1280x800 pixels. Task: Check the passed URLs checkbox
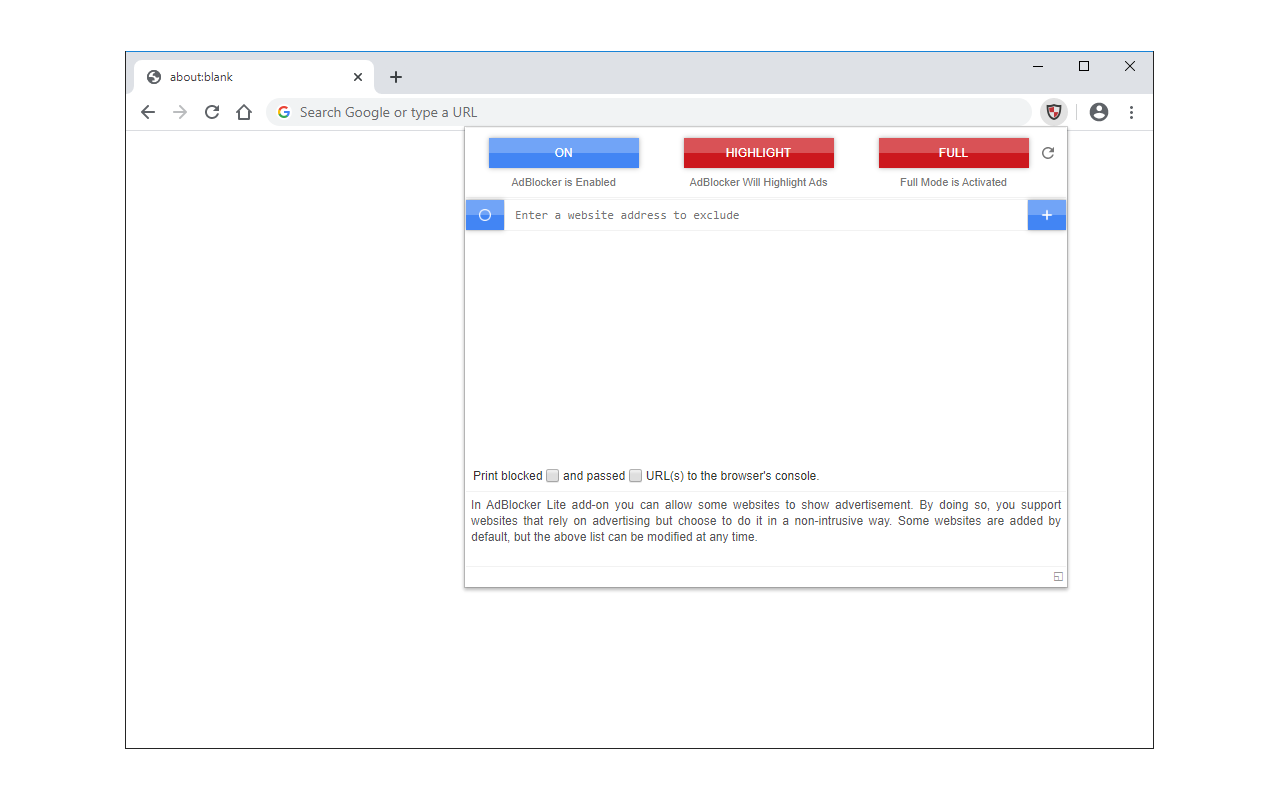pyautogui.click(x=635, y=475)
